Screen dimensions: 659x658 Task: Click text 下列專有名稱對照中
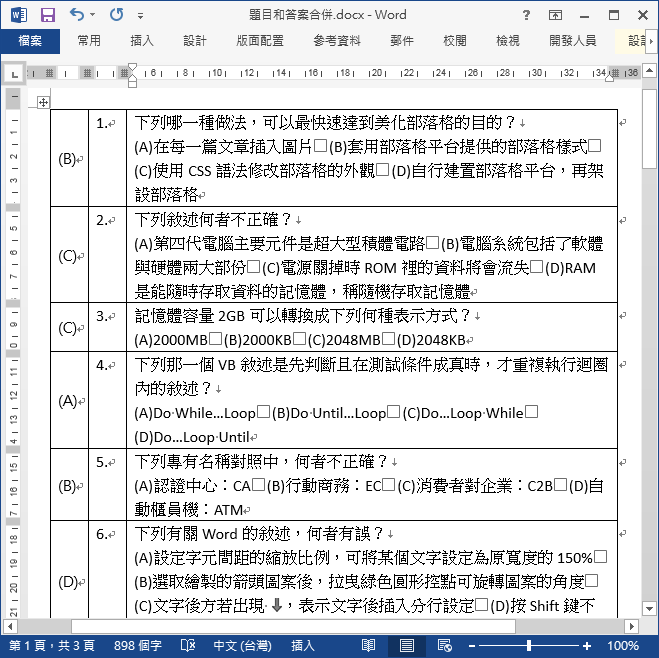point(206,461)
